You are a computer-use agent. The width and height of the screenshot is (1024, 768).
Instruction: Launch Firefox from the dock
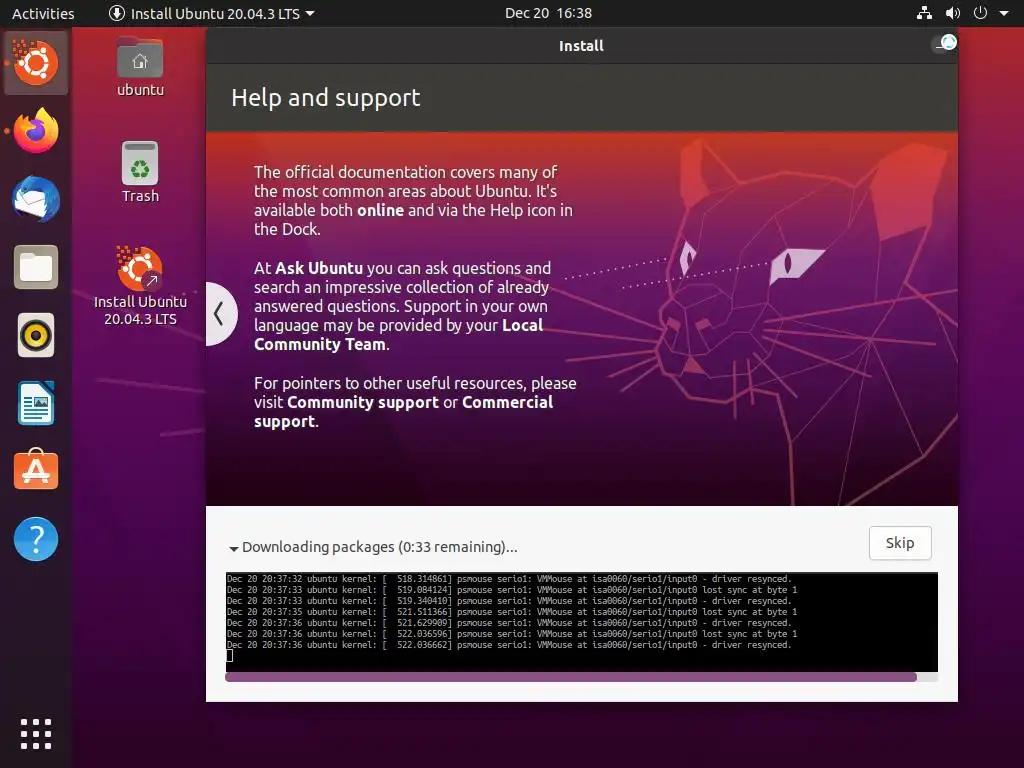click(x=36, y=131)
